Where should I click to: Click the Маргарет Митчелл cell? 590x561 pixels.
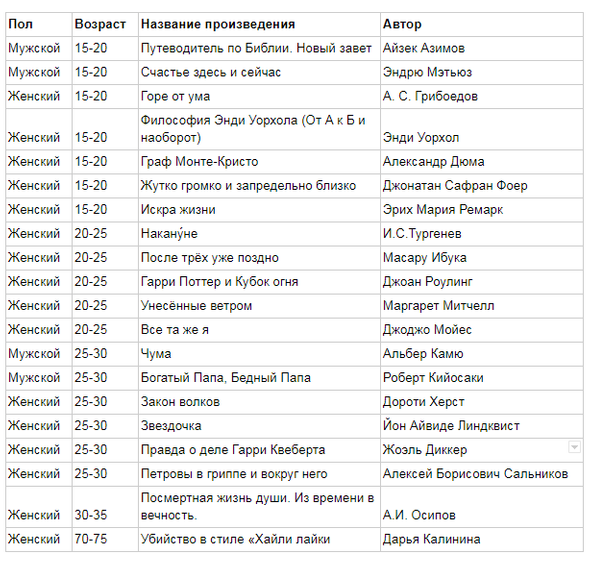coord(482,306)
